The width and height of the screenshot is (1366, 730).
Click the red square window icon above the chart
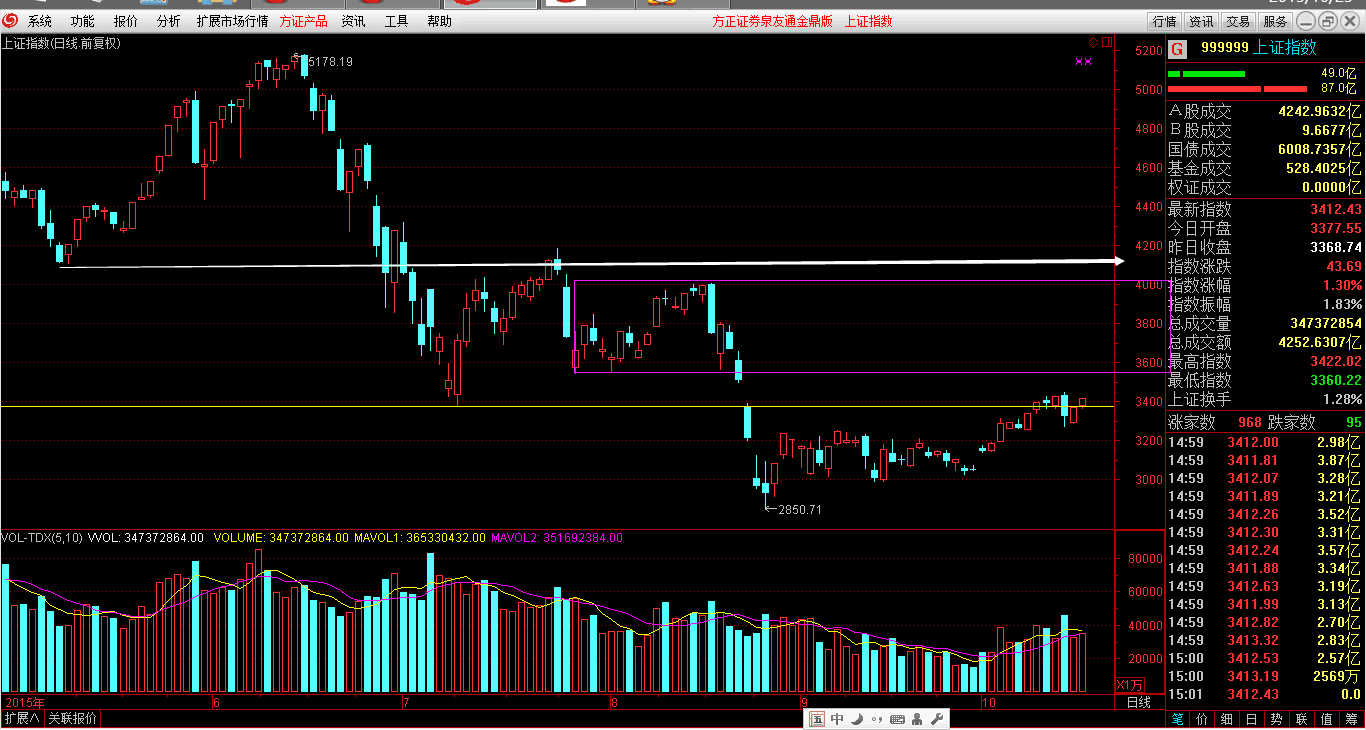[1106, 42]
